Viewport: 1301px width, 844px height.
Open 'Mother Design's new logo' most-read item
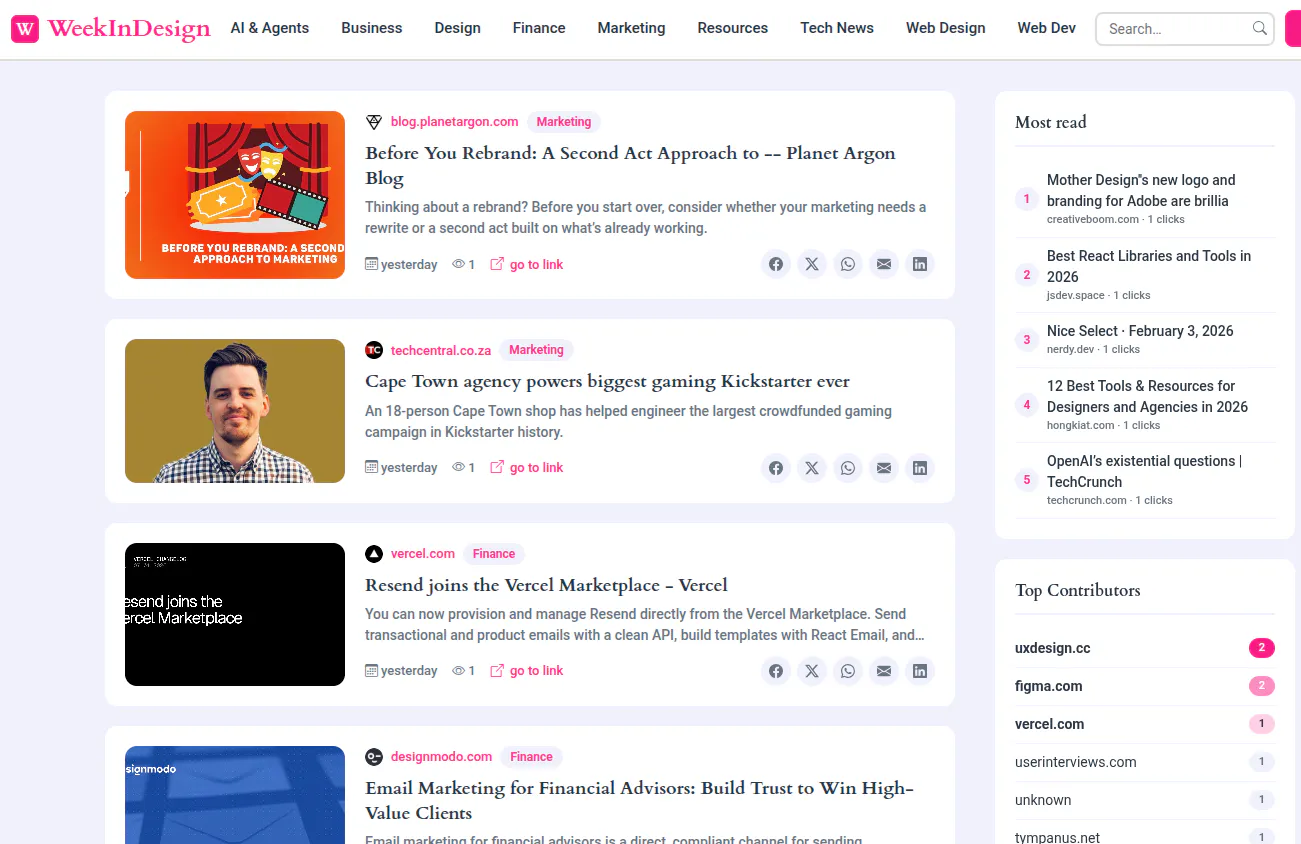pyautogui.click(x=1141, y=190)
